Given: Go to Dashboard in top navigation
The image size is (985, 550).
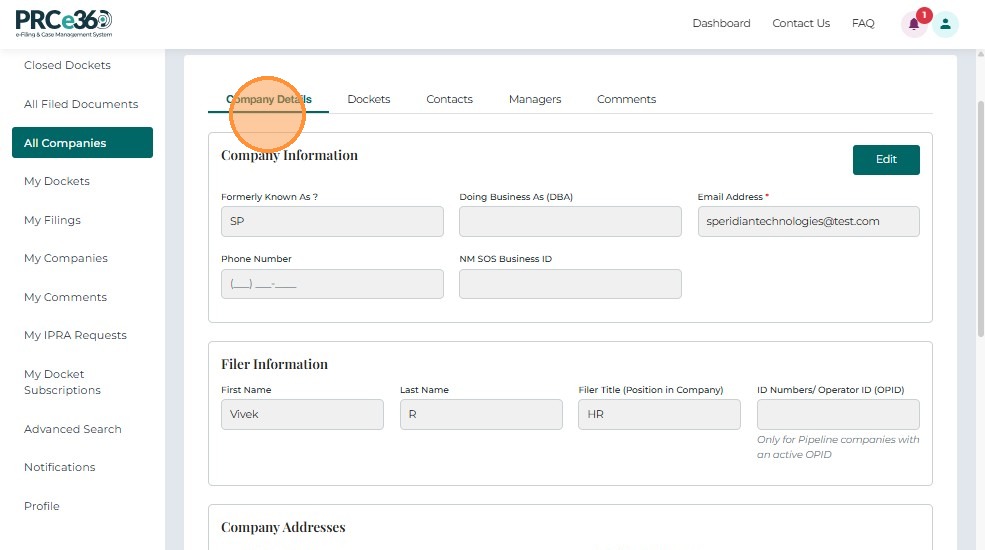Looking at the screenshot, I should [x=721, y=23].
